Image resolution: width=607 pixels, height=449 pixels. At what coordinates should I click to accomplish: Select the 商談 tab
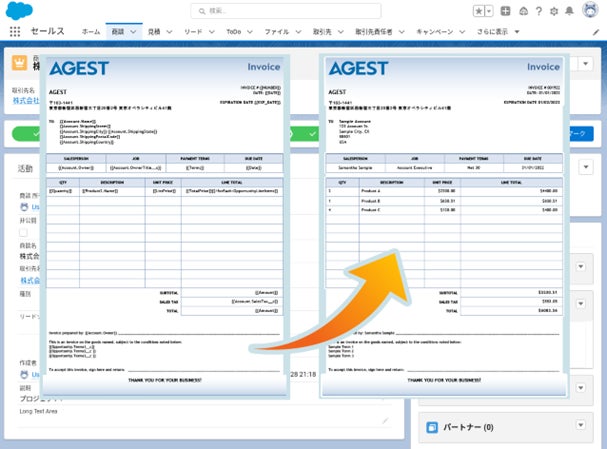point(118,32)
